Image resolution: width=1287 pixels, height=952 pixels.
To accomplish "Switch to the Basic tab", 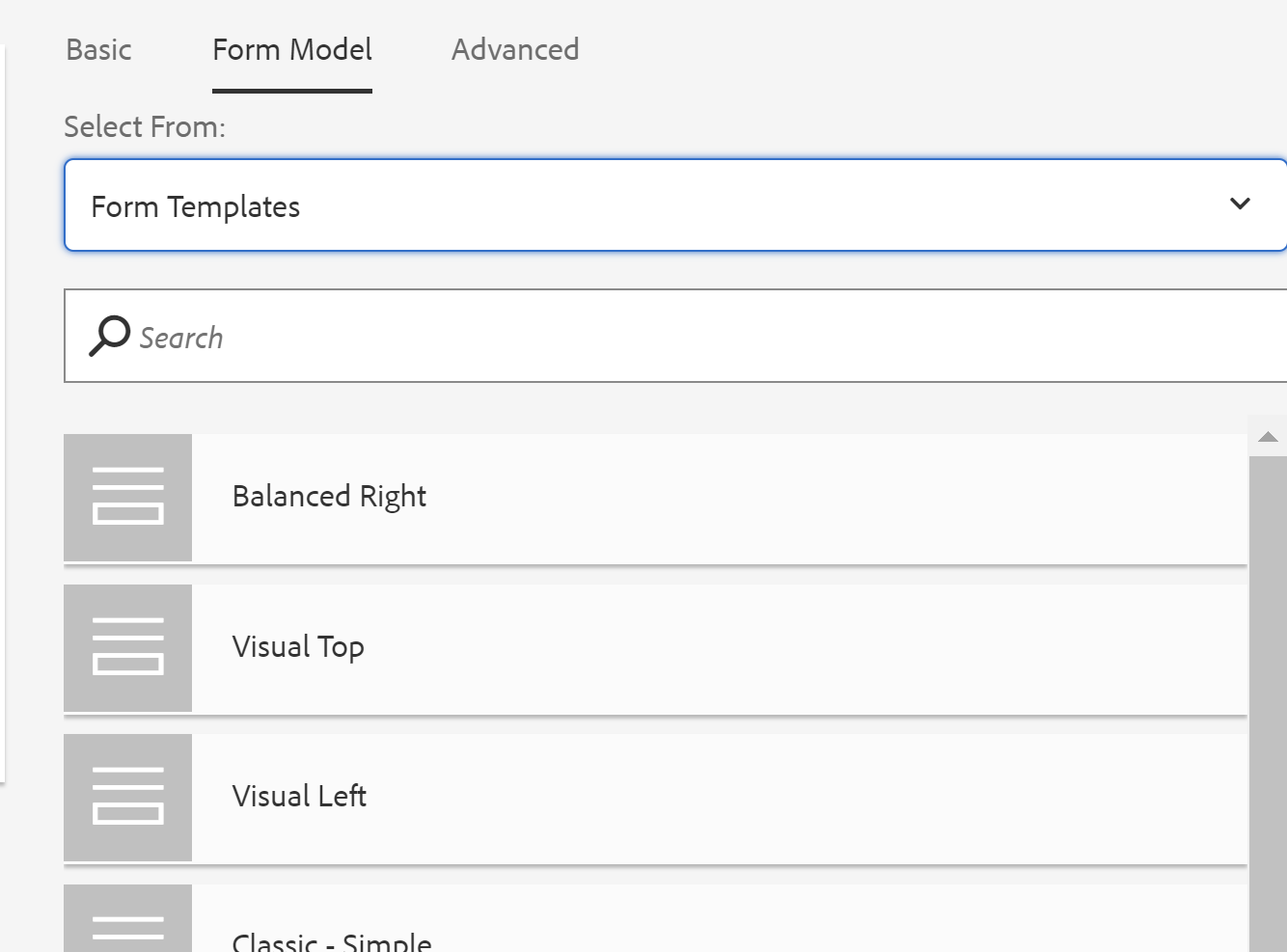I will (x=98, y=50).
